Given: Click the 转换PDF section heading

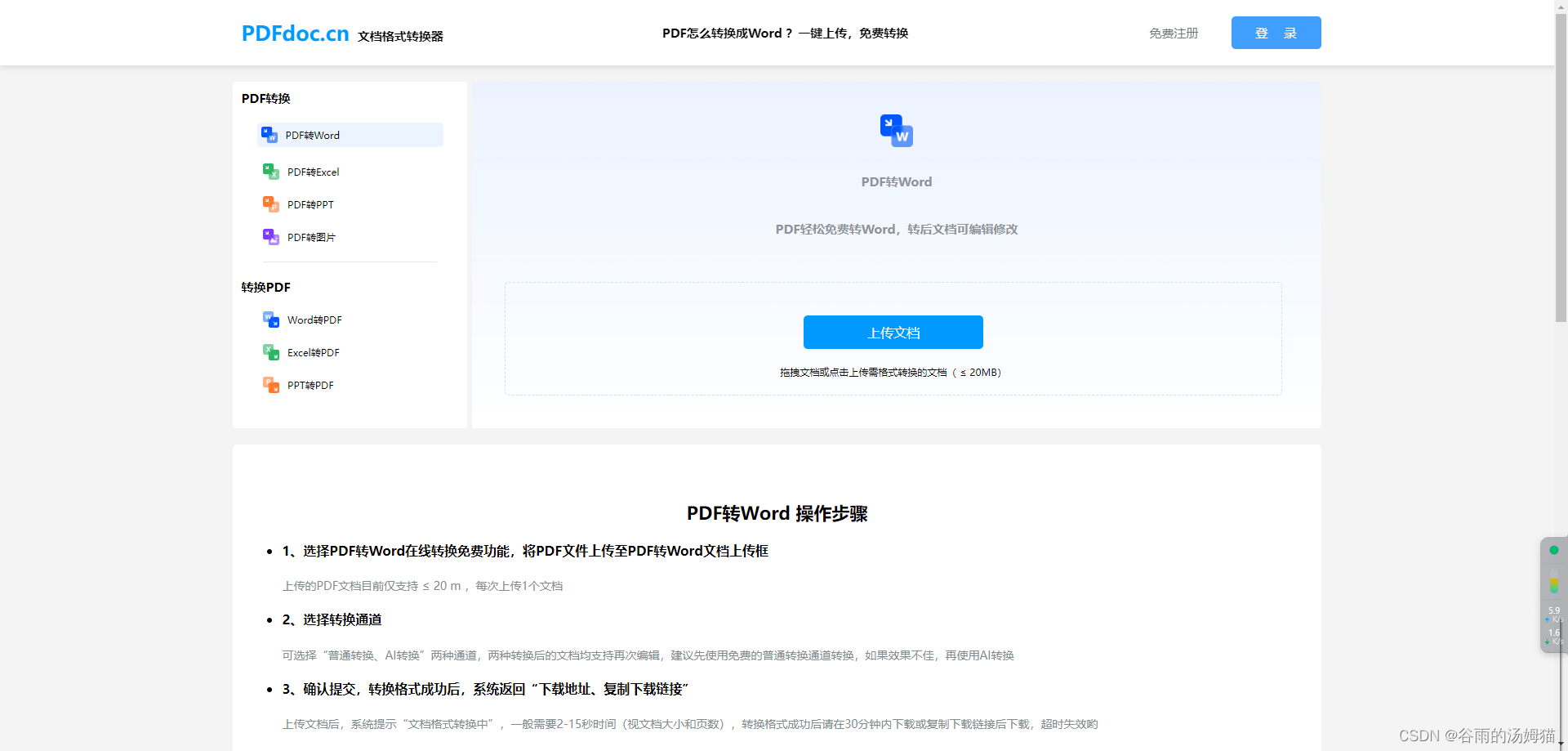Looking at the screenshot, I should [266, 288].
